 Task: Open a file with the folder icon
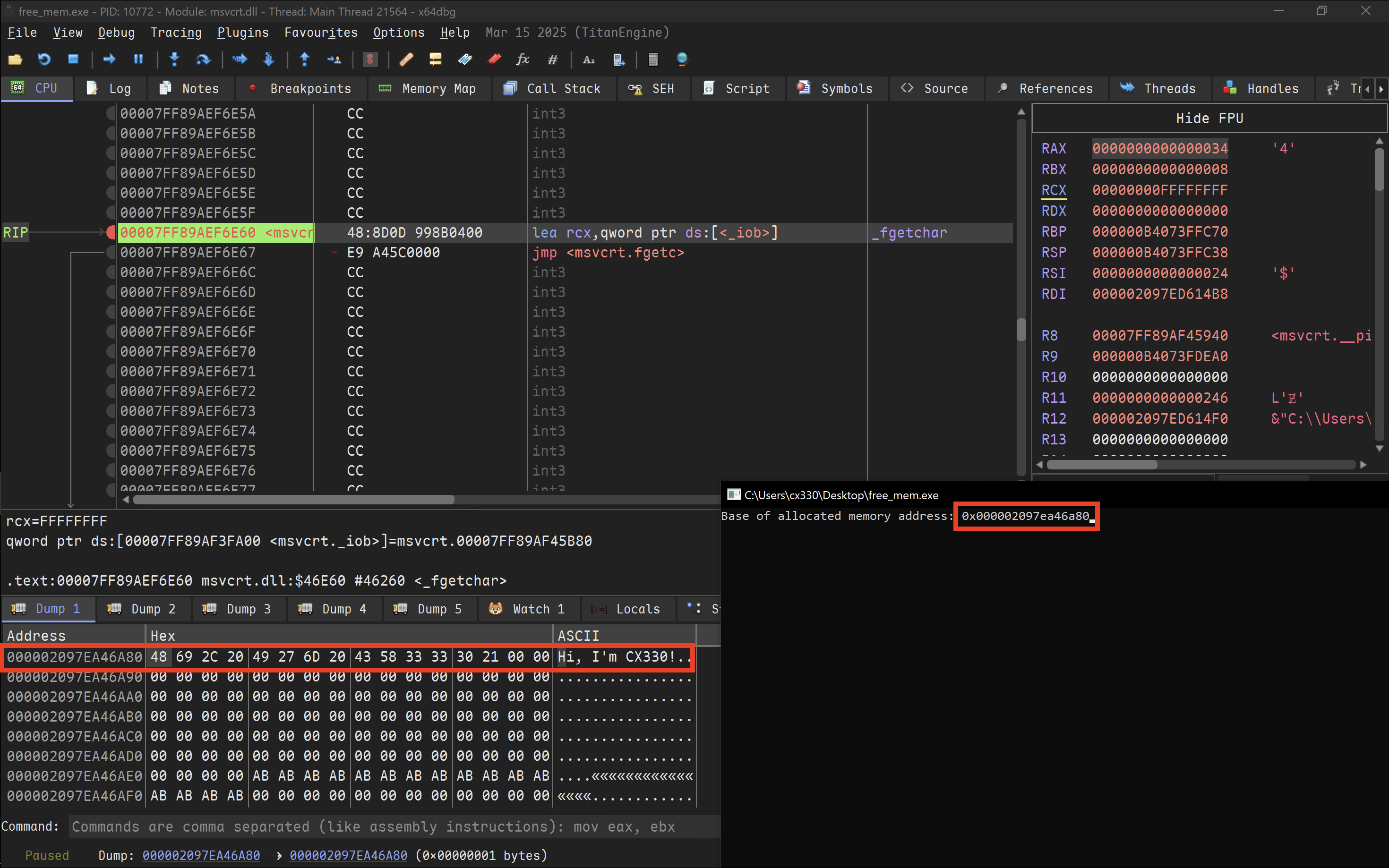(15, 59)
